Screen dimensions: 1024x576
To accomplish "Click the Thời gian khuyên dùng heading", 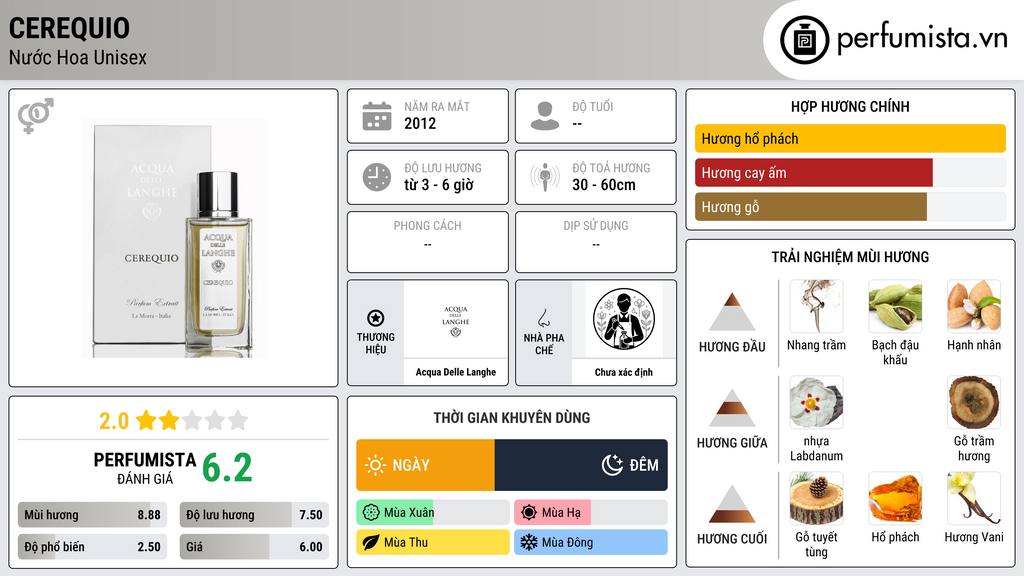I will (x=512, y=418).
